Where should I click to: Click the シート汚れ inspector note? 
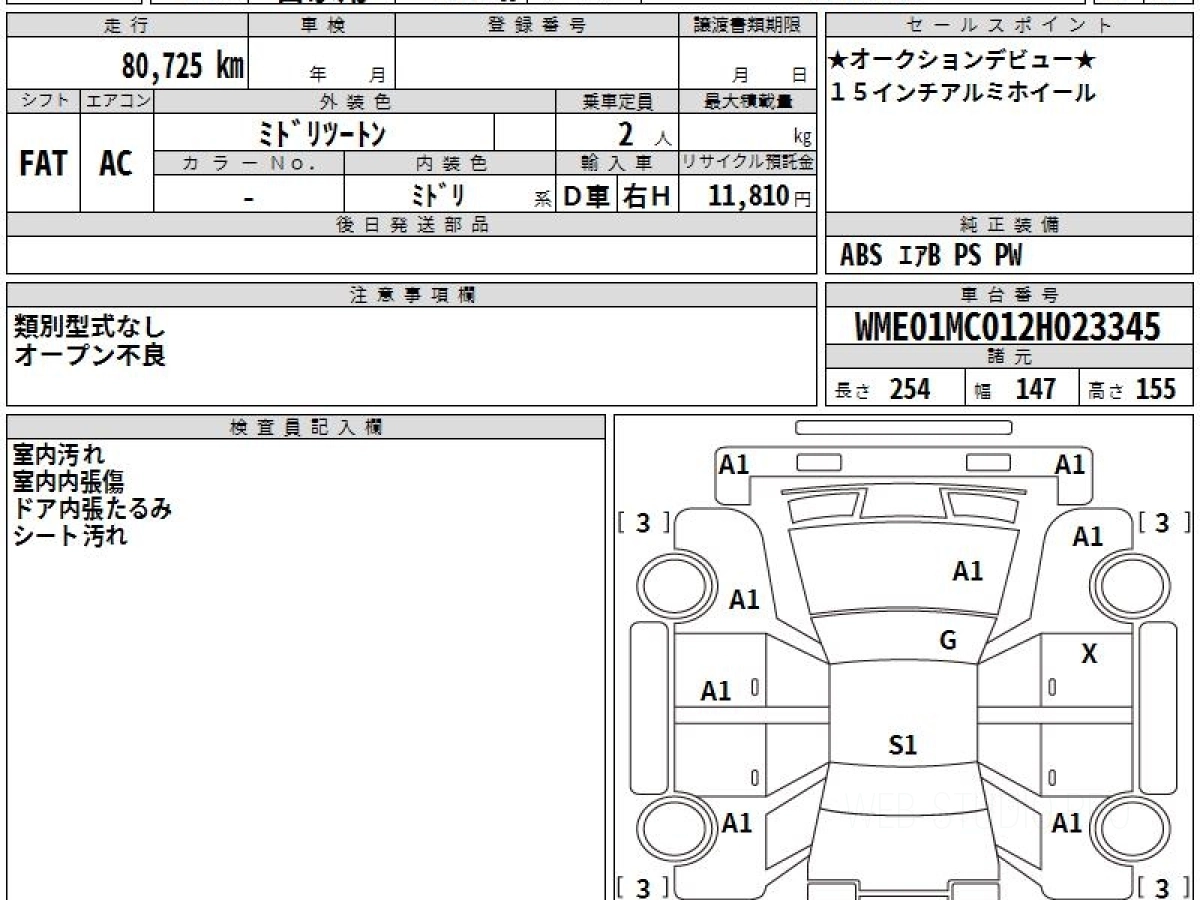point(70,536)
